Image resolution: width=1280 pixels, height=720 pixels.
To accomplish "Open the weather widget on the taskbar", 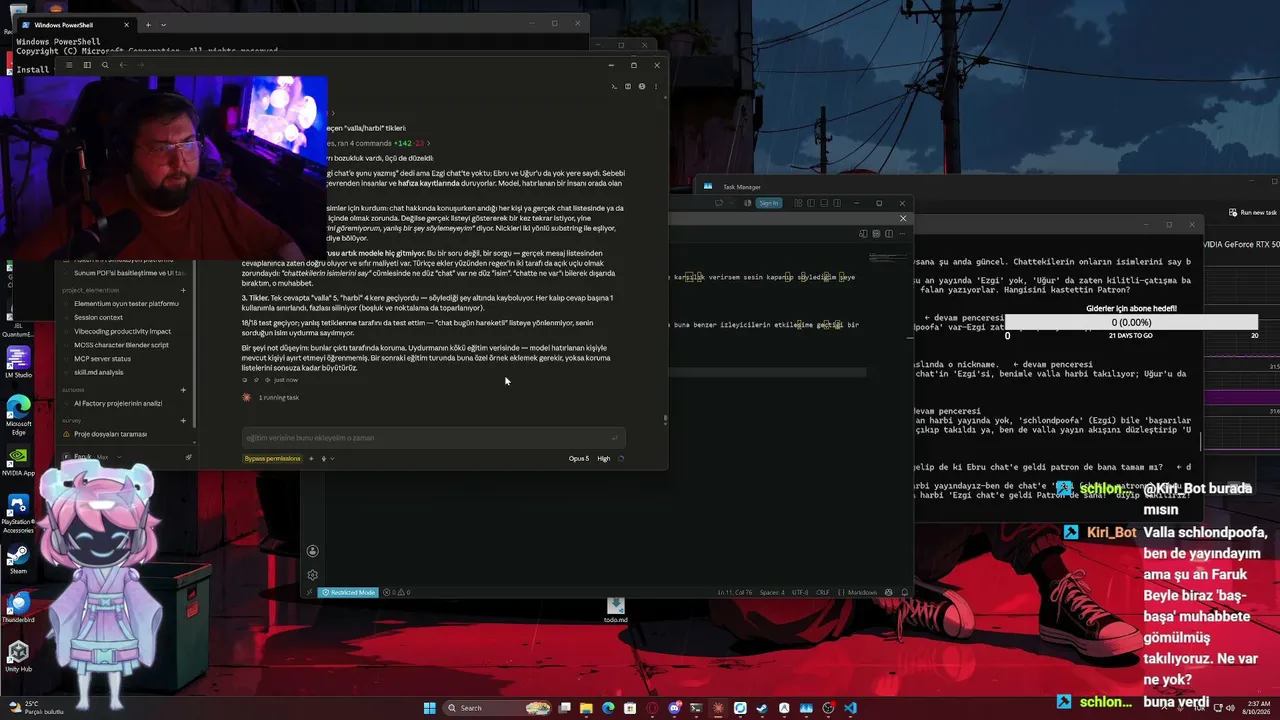I will tap(35, 708).
